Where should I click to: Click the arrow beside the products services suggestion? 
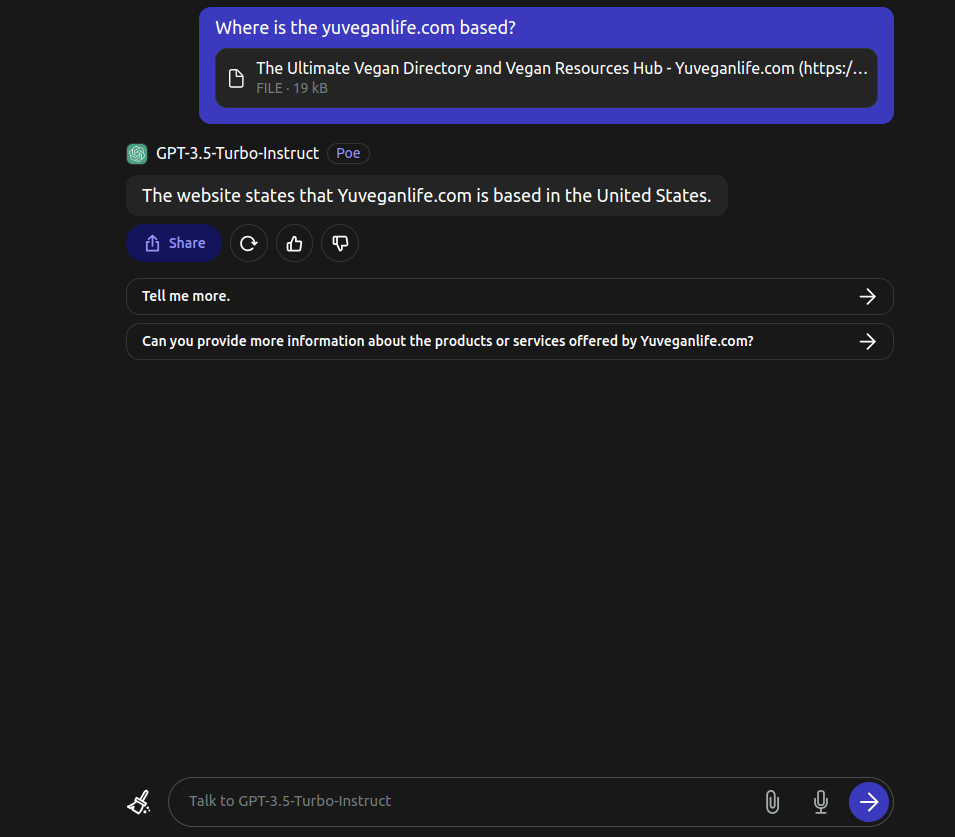(x=867, y=341)
